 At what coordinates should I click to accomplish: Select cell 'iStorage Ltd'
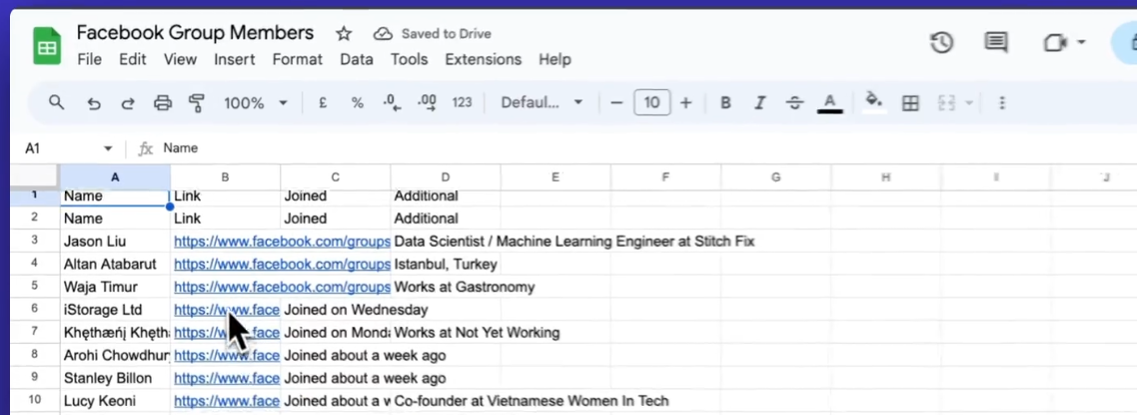pos(115,310)
